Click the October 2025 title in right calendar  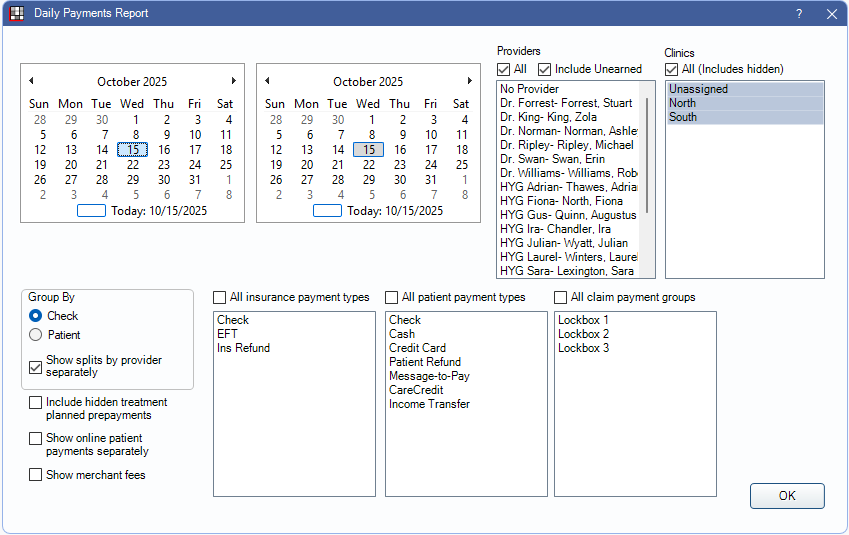368,82
